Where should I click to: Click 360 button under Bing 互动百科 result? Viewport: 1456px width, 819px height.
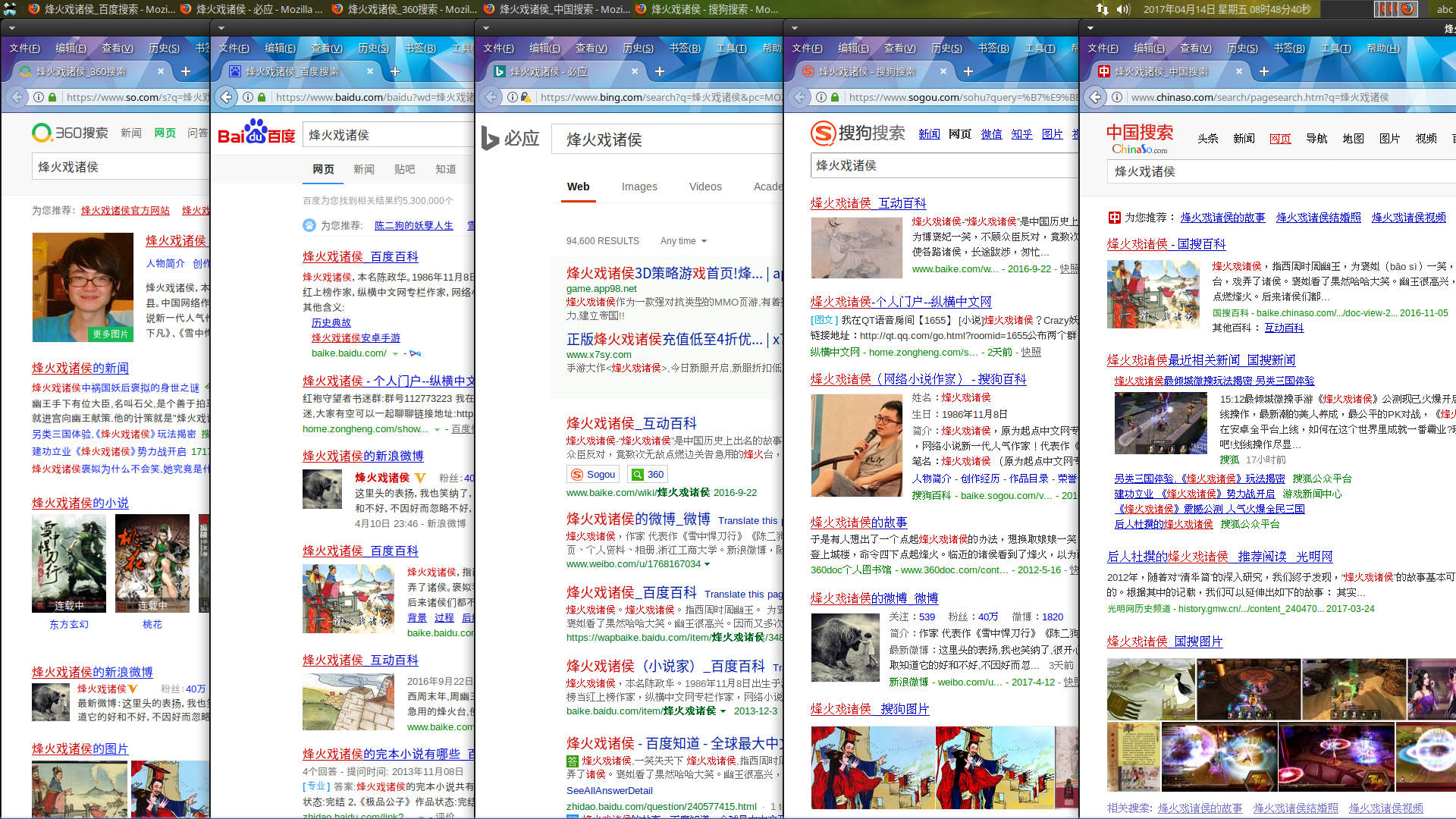[648, 474]
